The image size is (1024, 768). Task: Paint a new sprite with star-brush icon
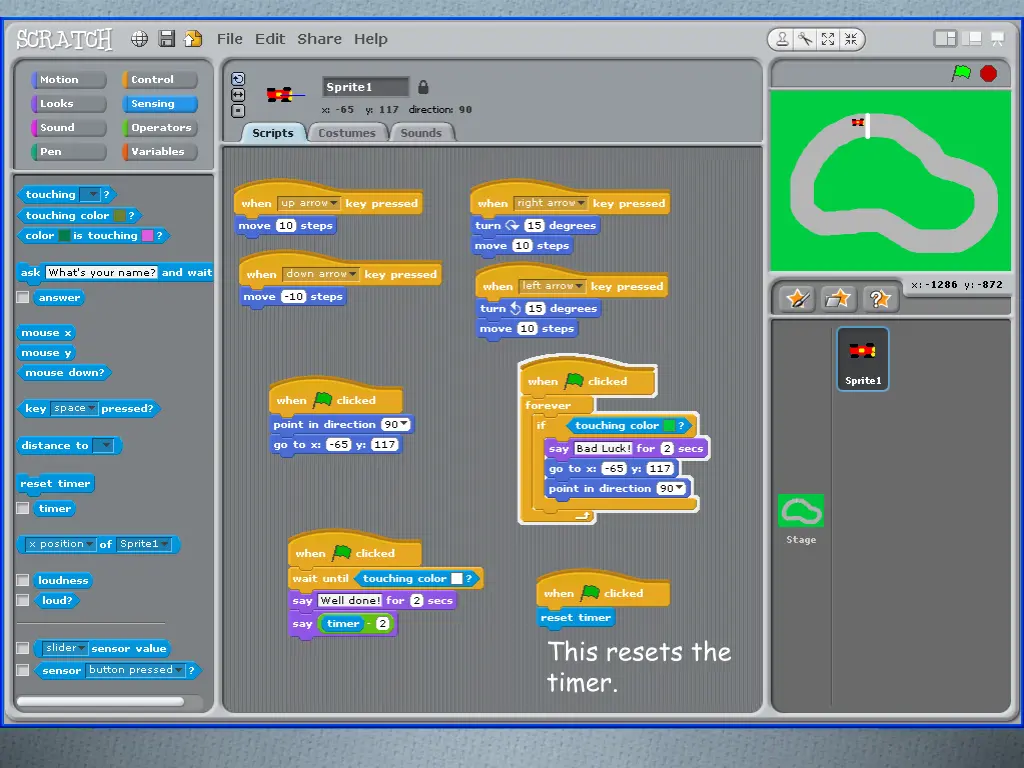click(797, 299)
